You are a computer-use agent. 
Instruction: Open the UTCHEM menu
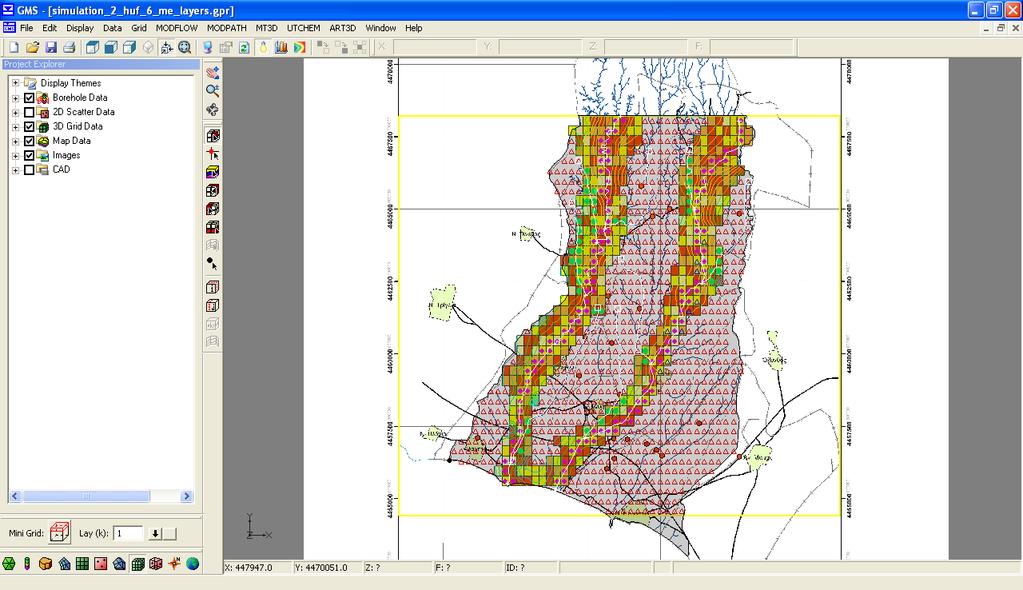coord(303,28)
